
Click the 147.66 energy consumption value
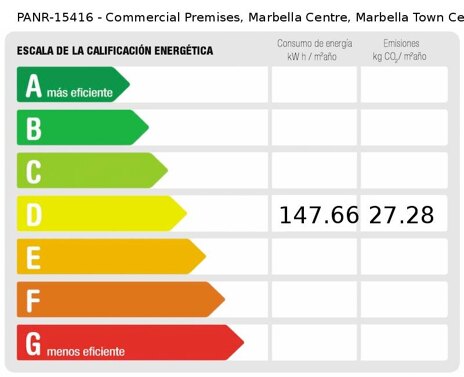click(x=319, y=215)
